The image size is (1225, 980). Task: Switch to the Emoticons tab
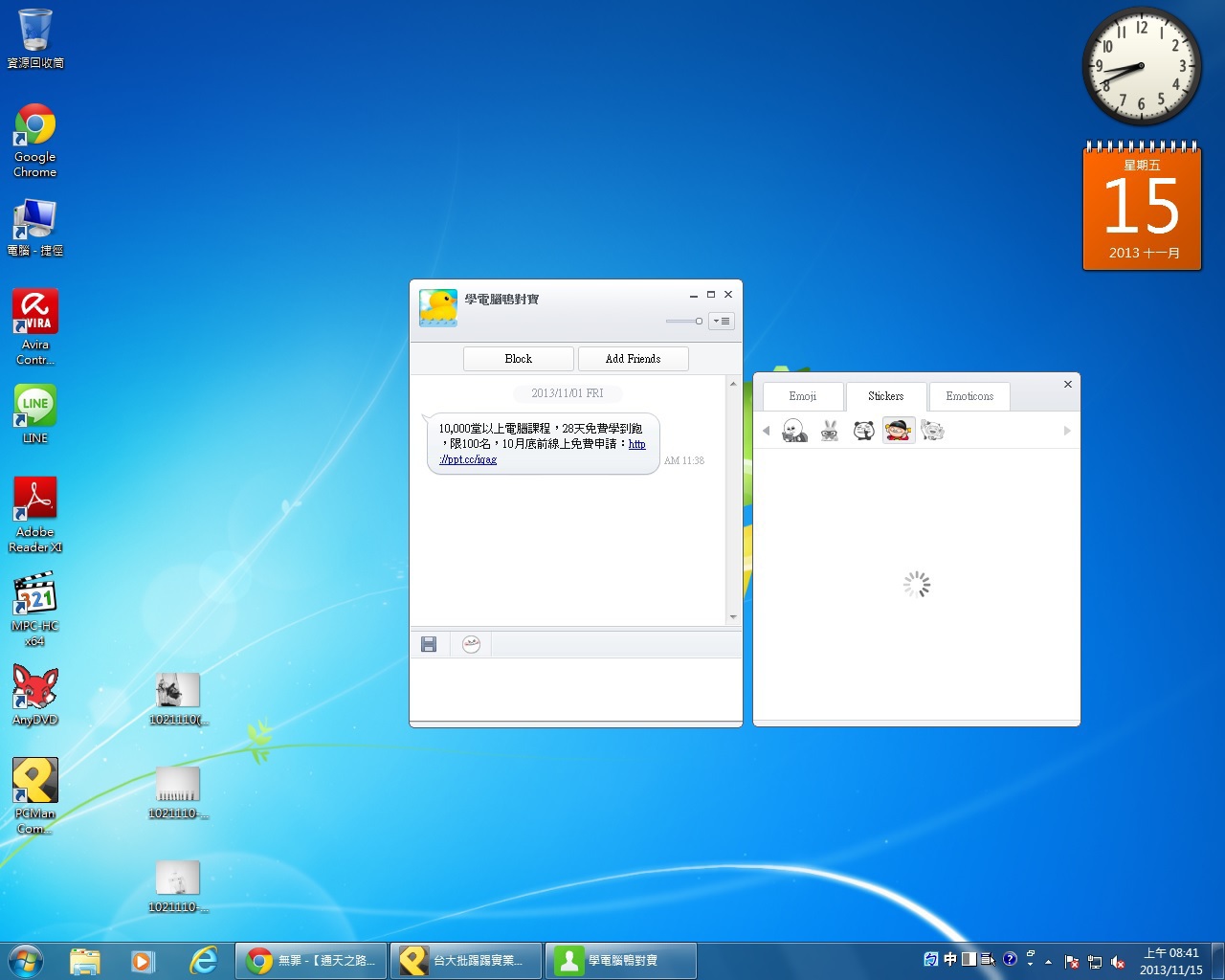click(x=969, y=396)
